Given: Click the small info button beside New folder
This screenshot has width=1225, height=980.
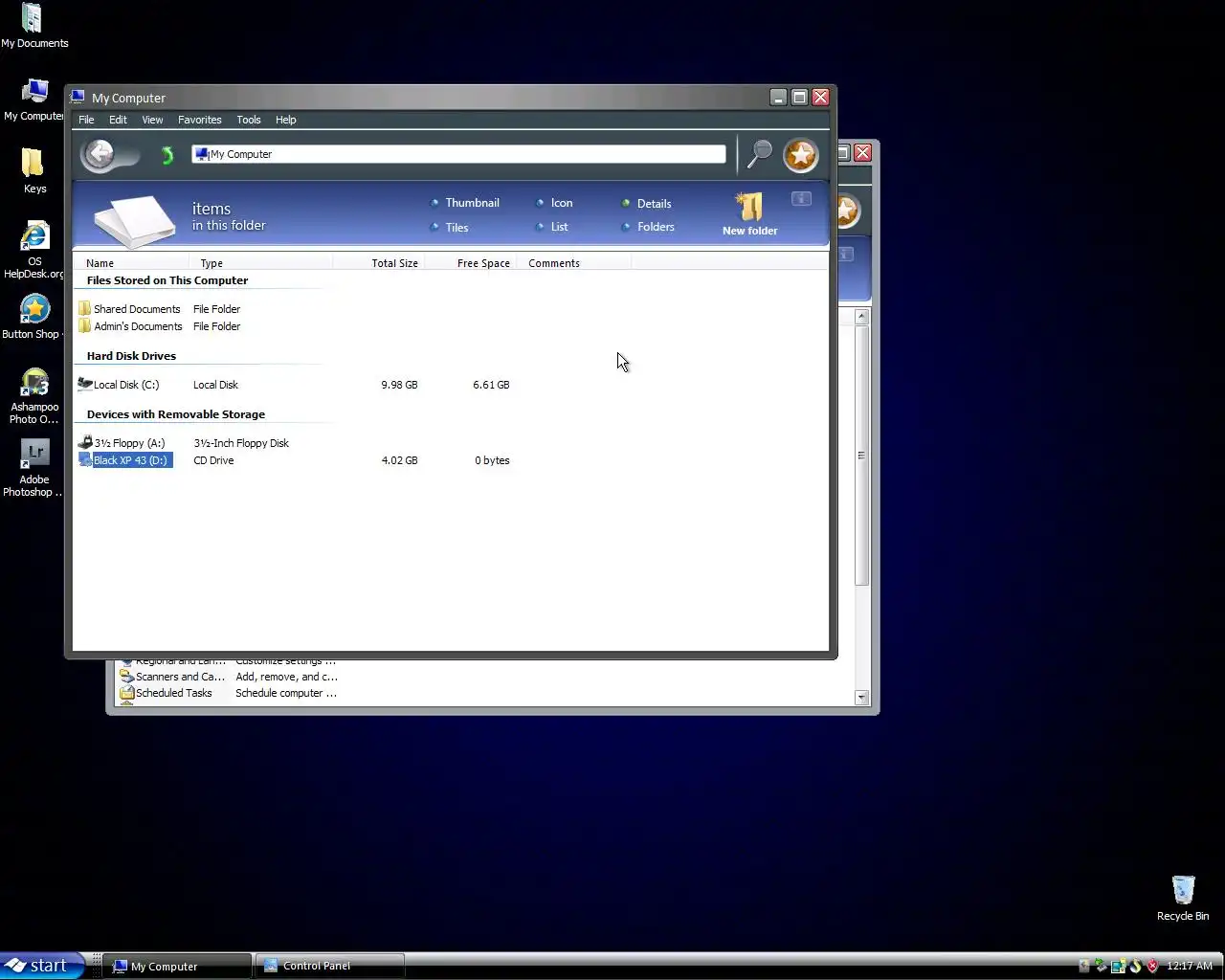Looking at the screenshot, I should click(801, 198).
